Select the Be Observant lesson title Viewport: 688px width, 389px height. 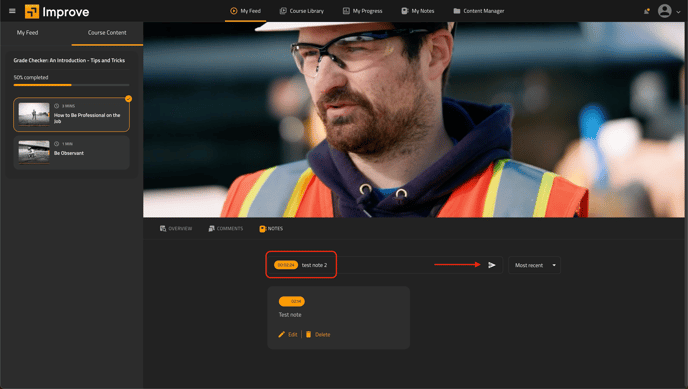[x=69, y=153]
